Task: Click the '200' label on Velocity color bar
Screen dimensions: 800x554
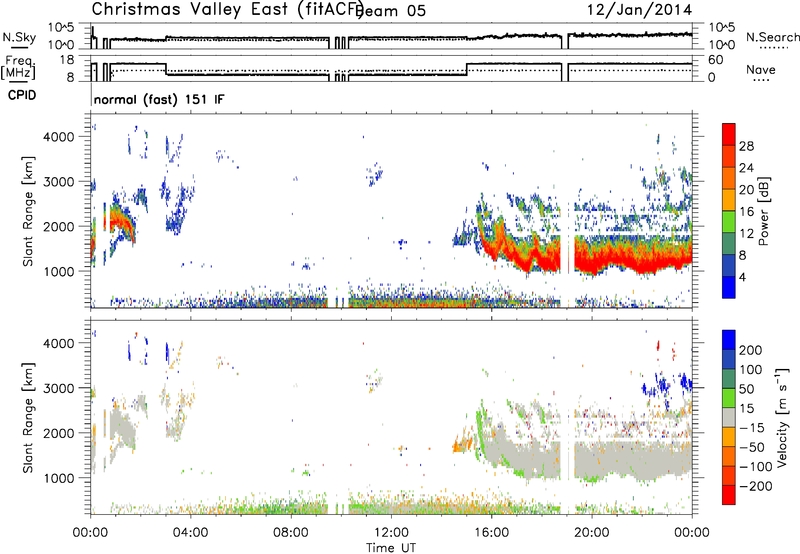Action: [x=751, y=350]
